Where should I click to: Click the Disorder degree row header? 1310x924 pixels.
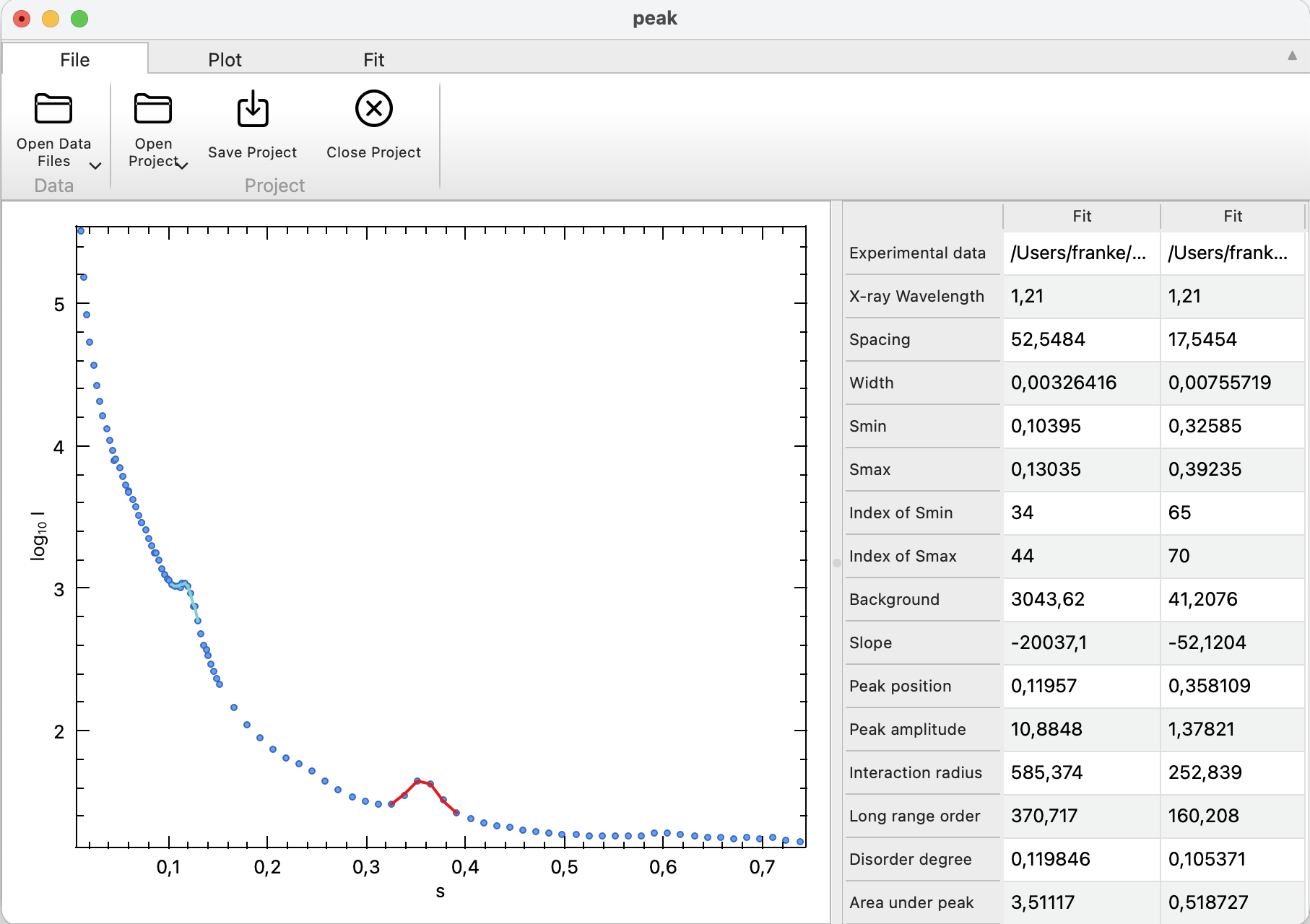(922, 859)
